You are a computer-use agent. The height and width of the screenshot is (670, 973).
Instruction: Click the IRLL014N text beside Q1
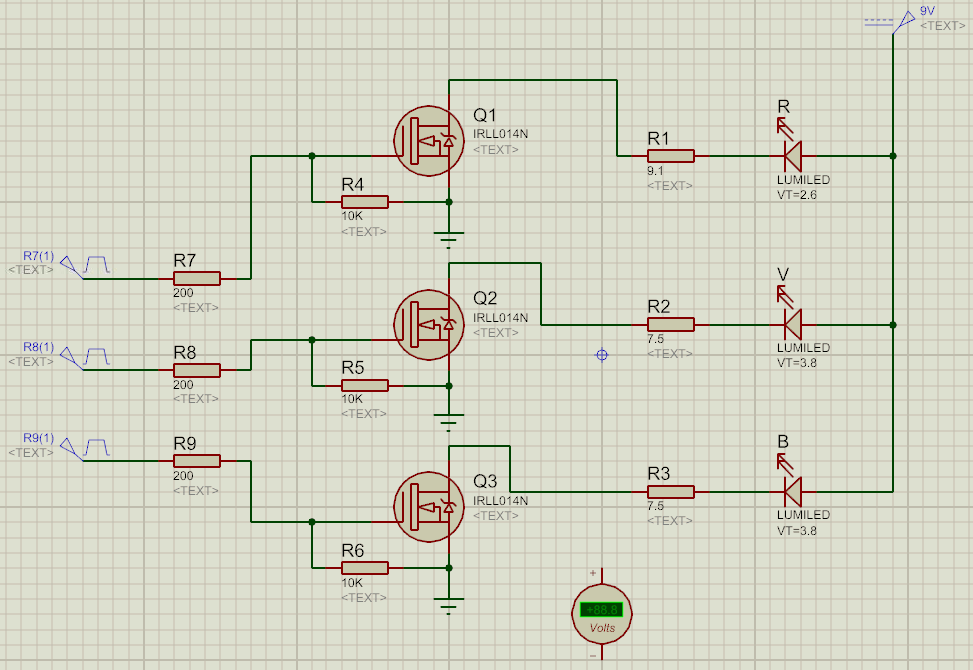click(x=500, y=134)
